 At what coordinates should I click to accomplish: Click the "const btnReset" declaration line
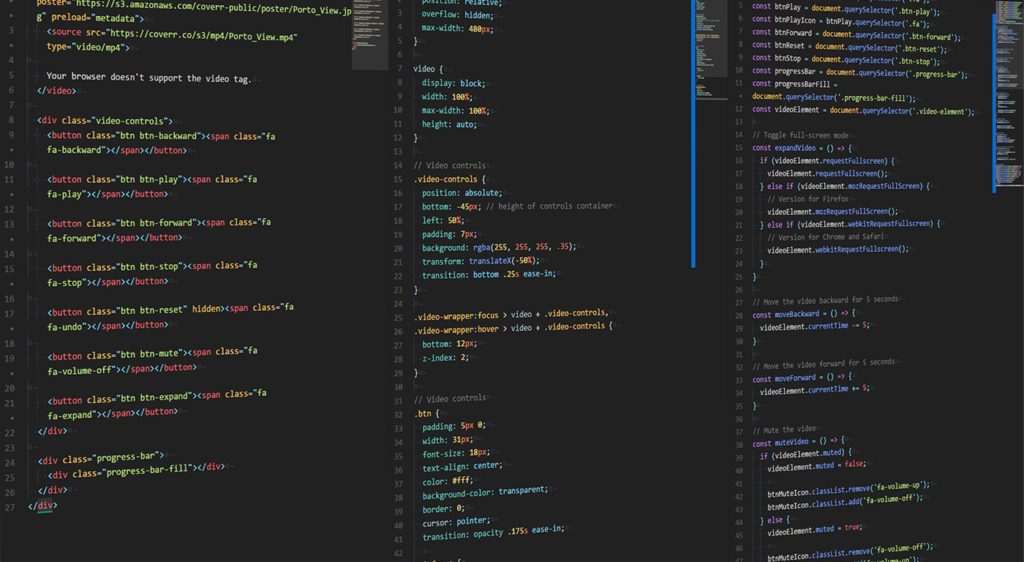coord(849,47)
